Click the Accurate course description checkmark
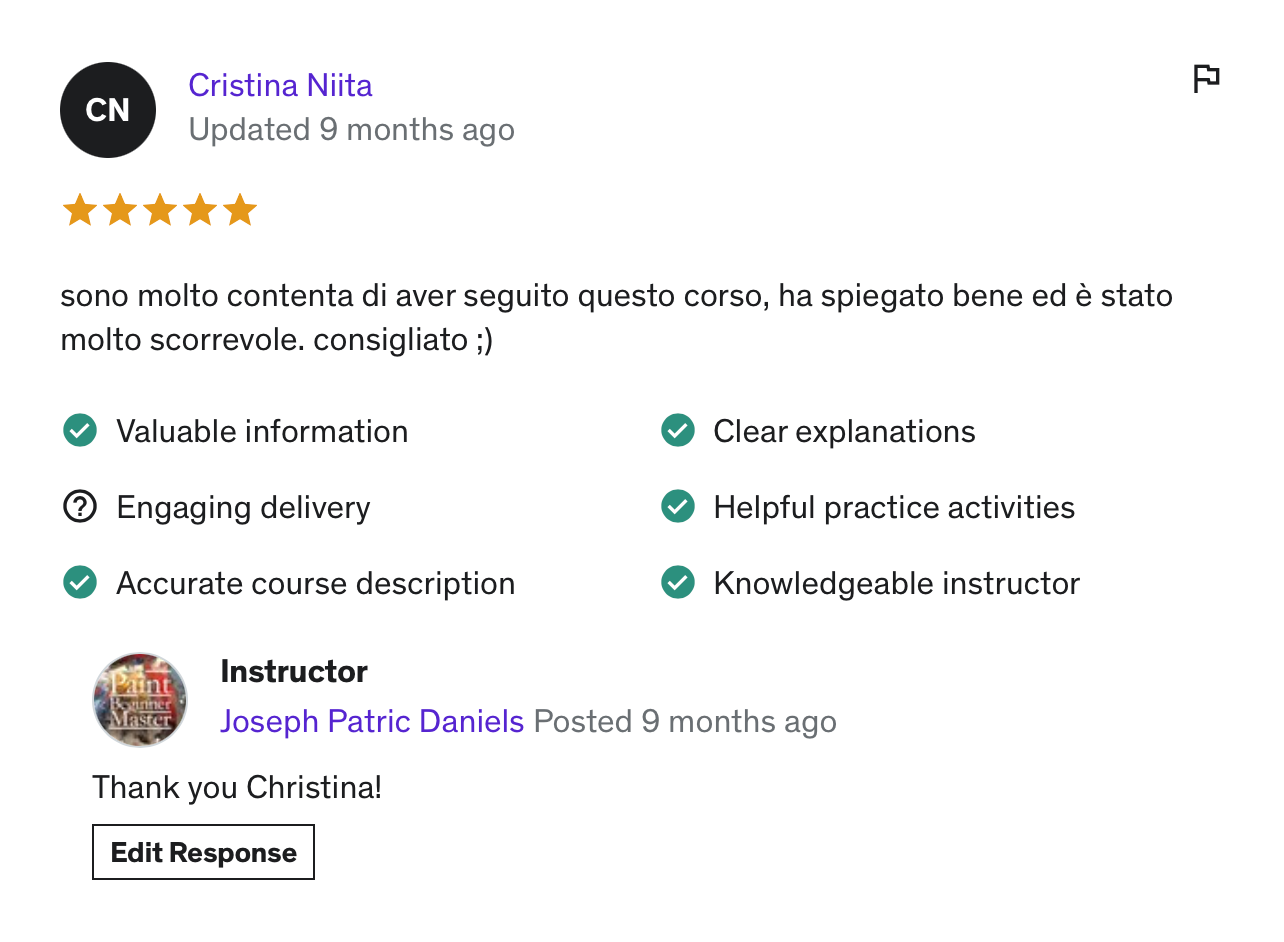 coord(80,583)
